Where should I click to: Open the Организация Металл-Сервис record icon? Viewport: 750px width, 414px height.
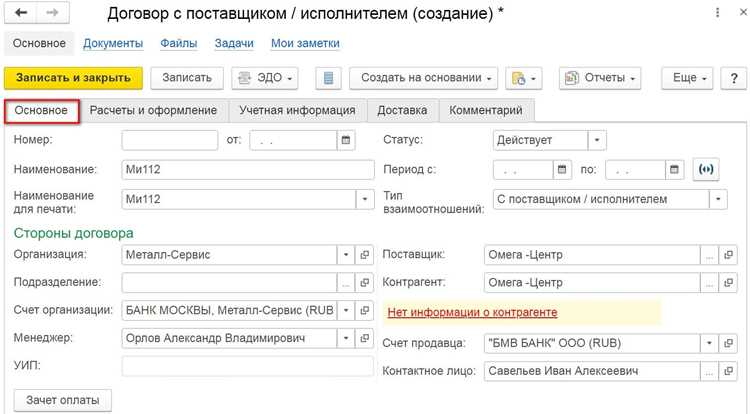tap(364, 255)
